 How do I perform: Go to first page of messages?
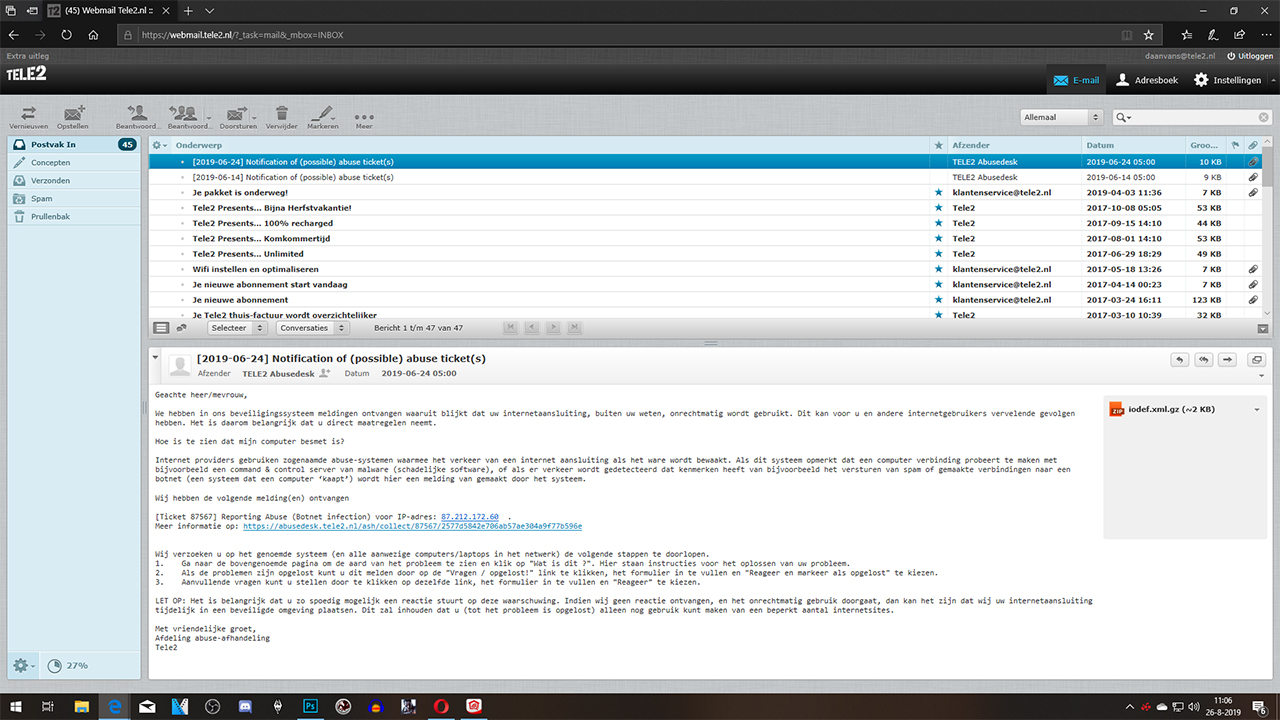(511, 327)
